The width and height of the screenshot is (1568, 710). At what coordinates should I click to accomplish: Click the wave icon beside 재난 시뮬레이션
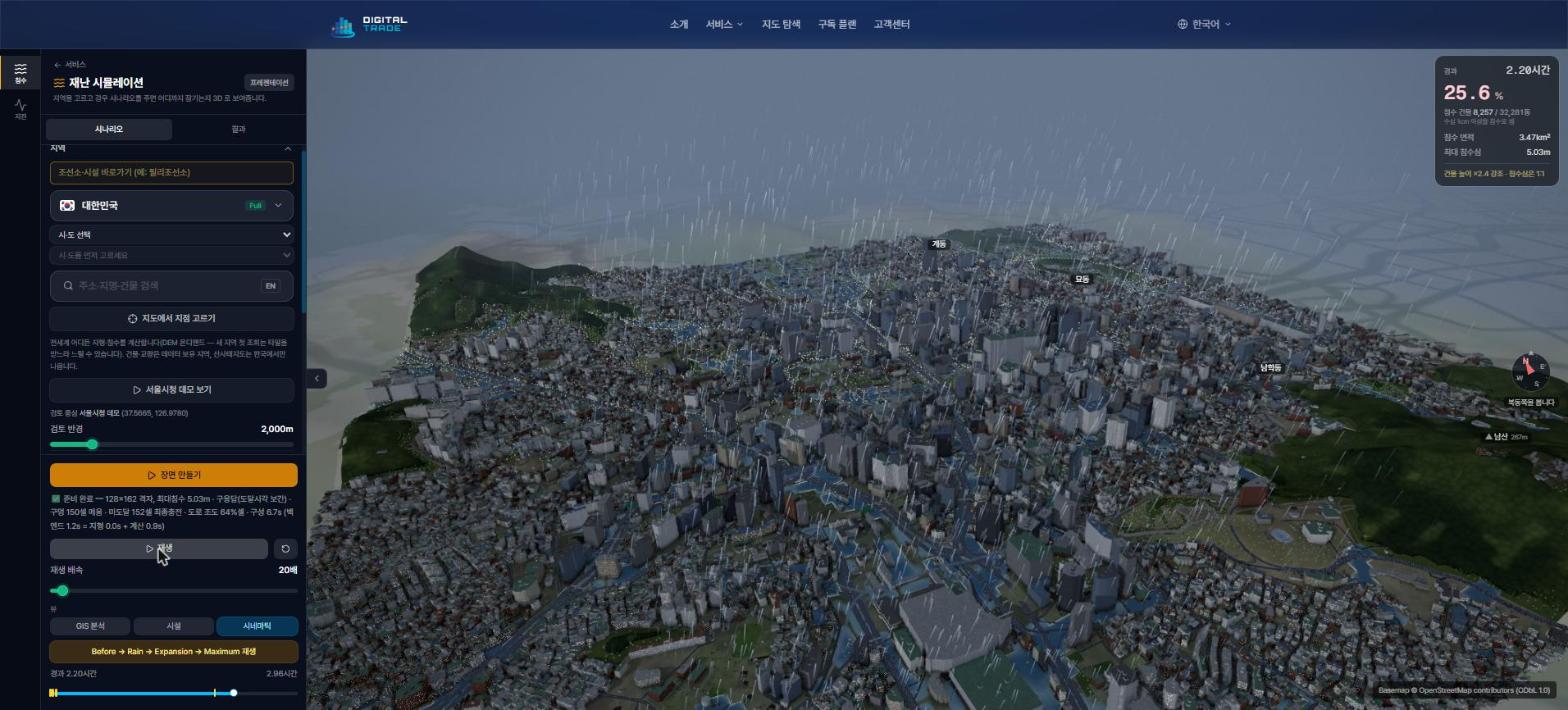click(59, 83)
